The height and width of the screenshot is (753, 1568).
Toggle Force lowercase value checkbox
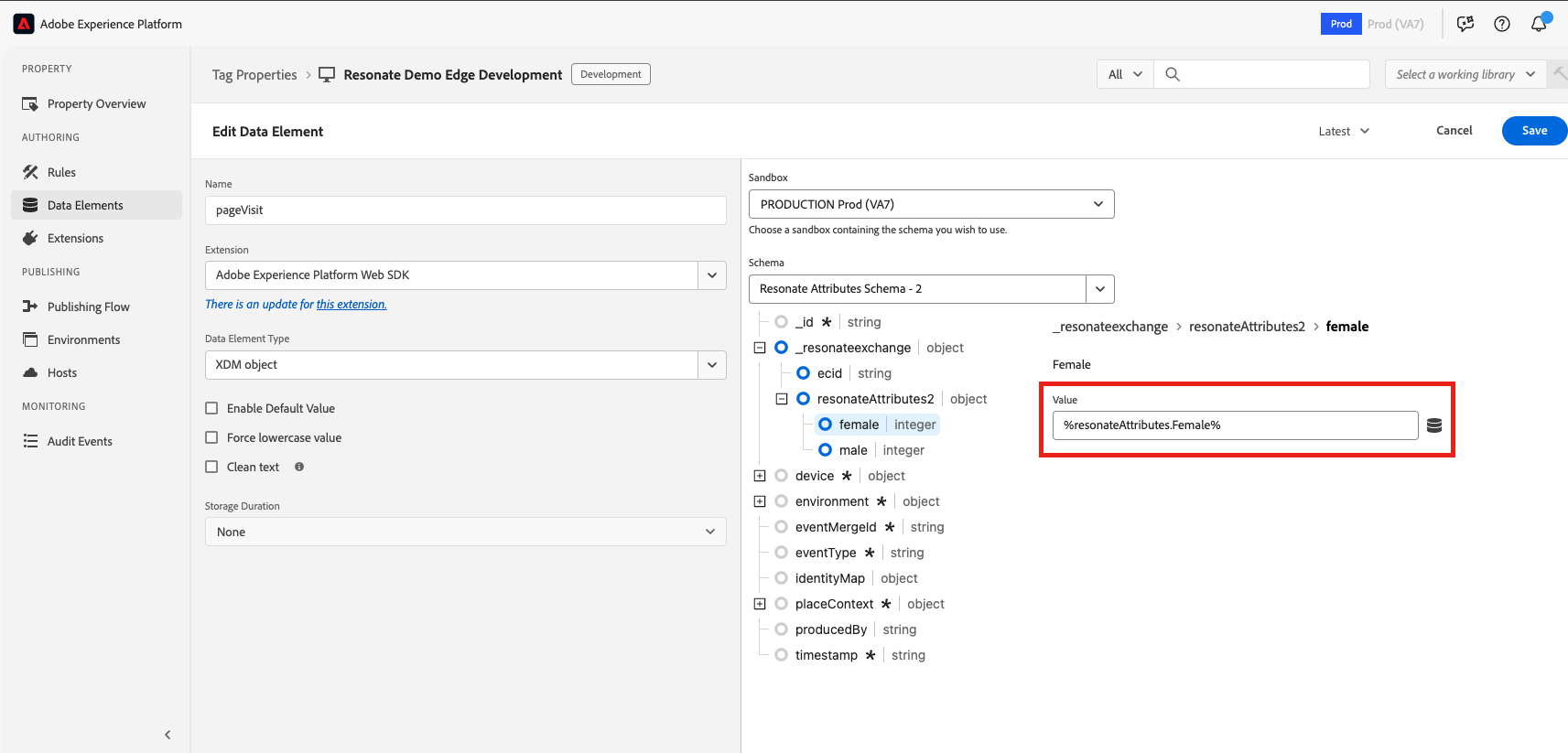pyautogui.click(x=211, y=437)
